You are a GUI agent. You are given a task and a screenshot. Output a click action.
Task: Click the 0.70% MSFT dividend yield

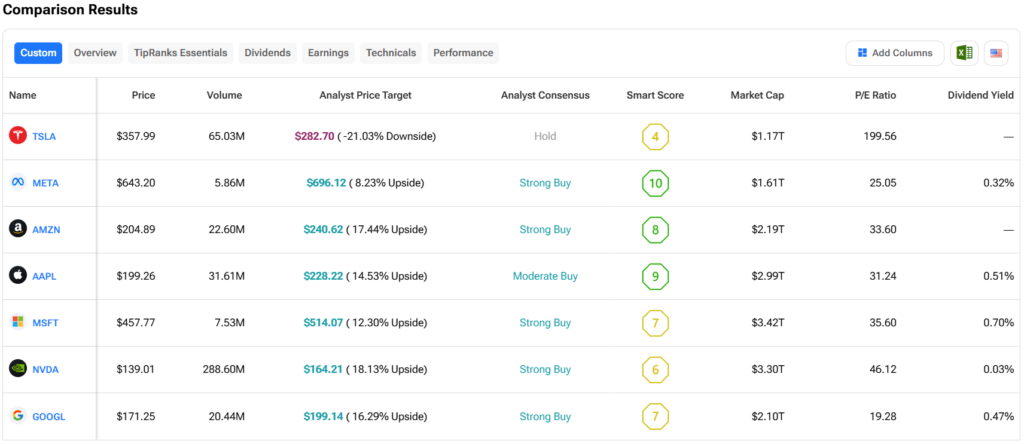tap(999, 323)
